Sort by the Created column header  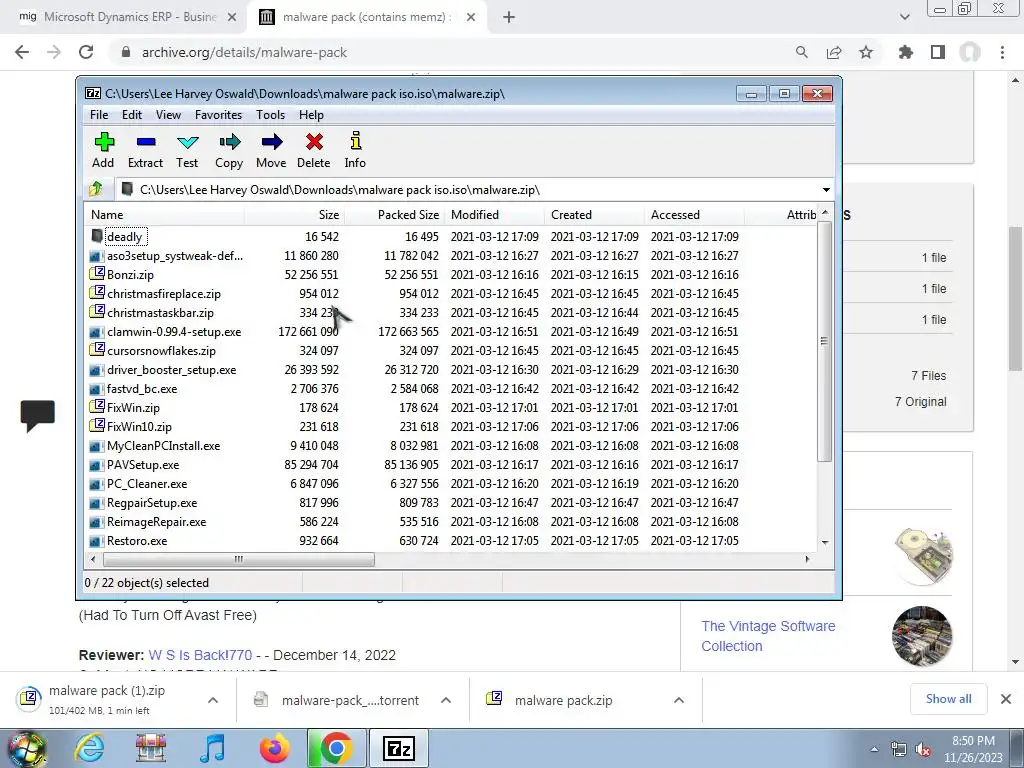click(x=594, y=215)
